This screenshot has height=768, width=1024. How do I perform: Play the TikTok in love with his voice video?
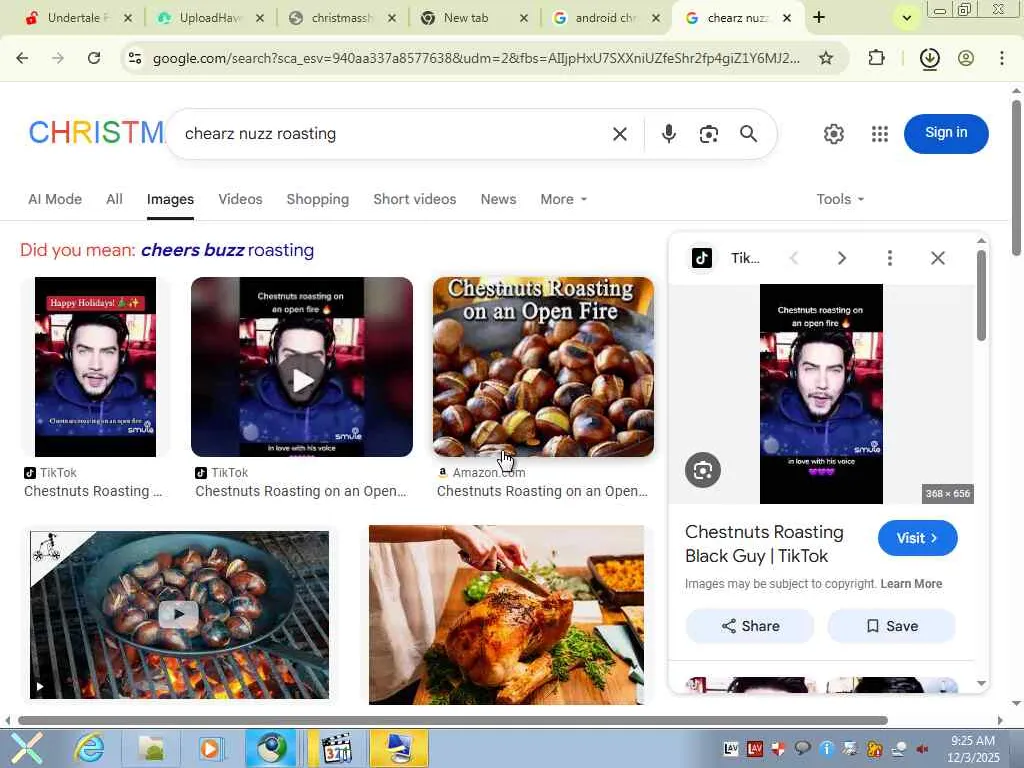(302, 367)
